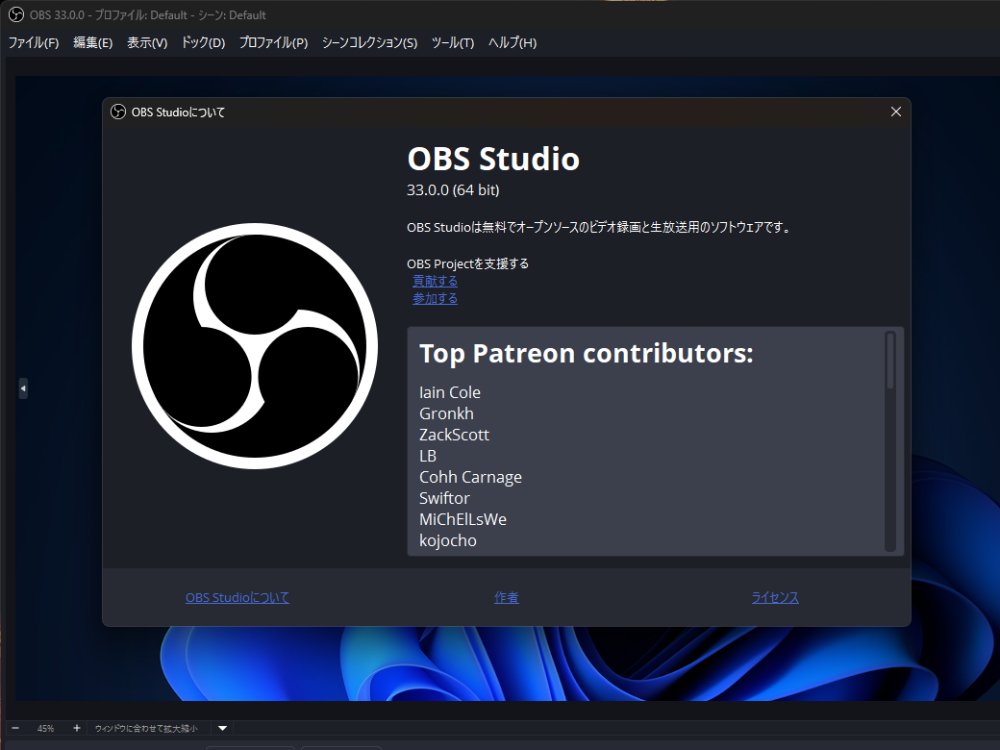This screenshot has width=1000, height=750.
Task: Zoom out the preview with minus icon
Action: [15, 728]
